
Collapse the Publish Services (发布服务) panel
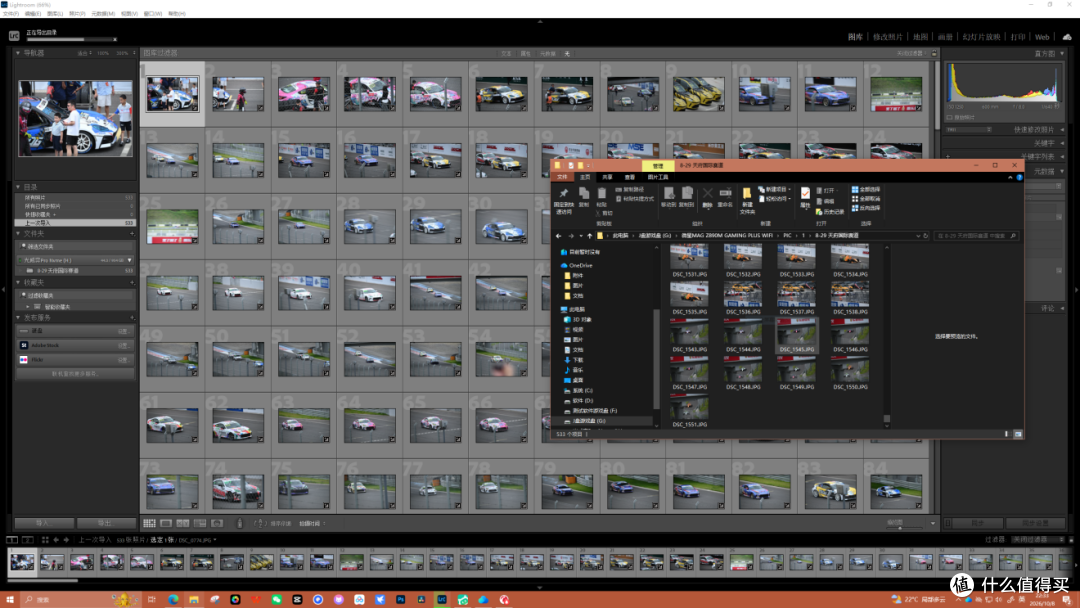pos(19,317)
